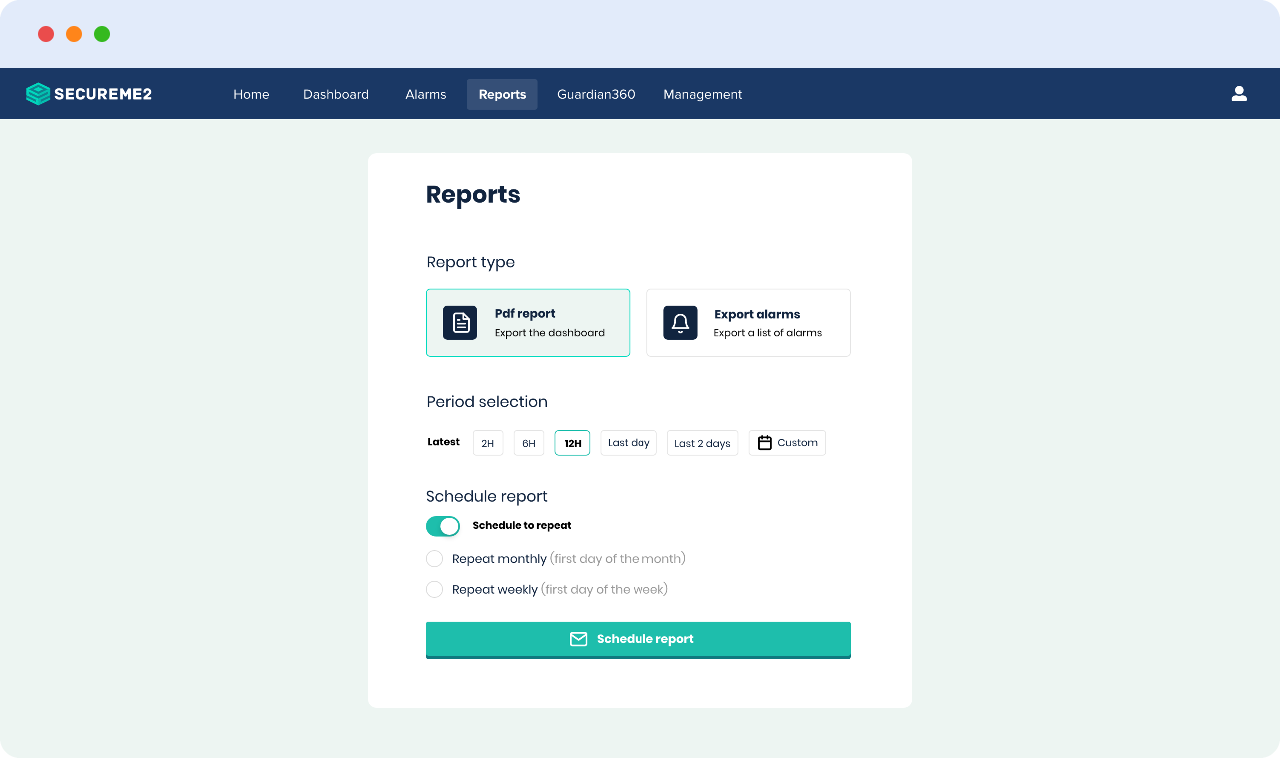
Task: Open the user profile icon
Action: (x=1239, y=94)
